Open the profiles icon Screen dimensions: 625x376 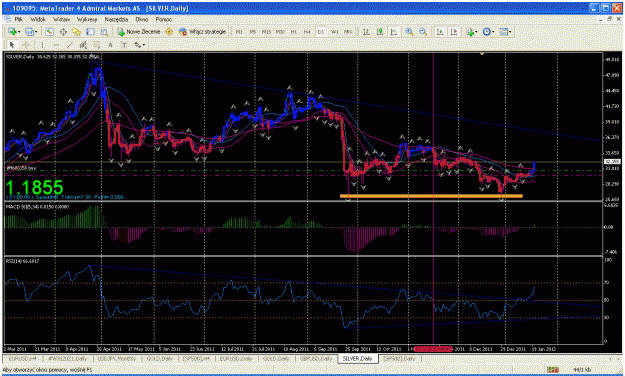[29, 31]
